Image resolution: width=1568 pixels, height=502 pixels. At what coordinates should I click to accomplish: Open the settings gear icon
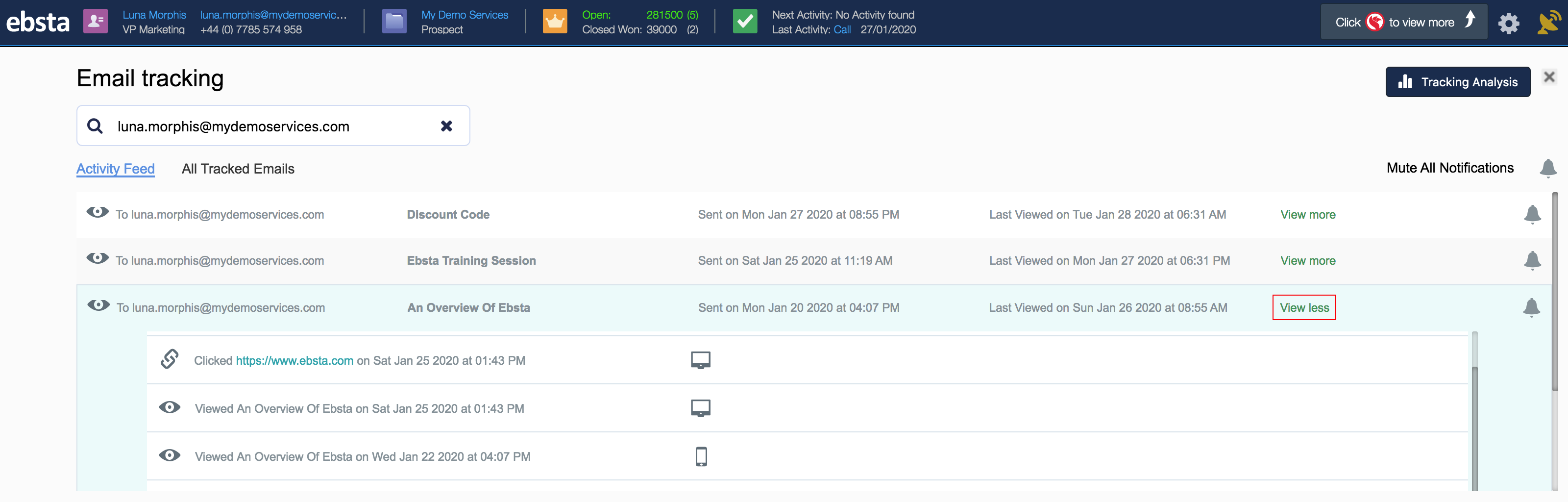click(1508, 23)
